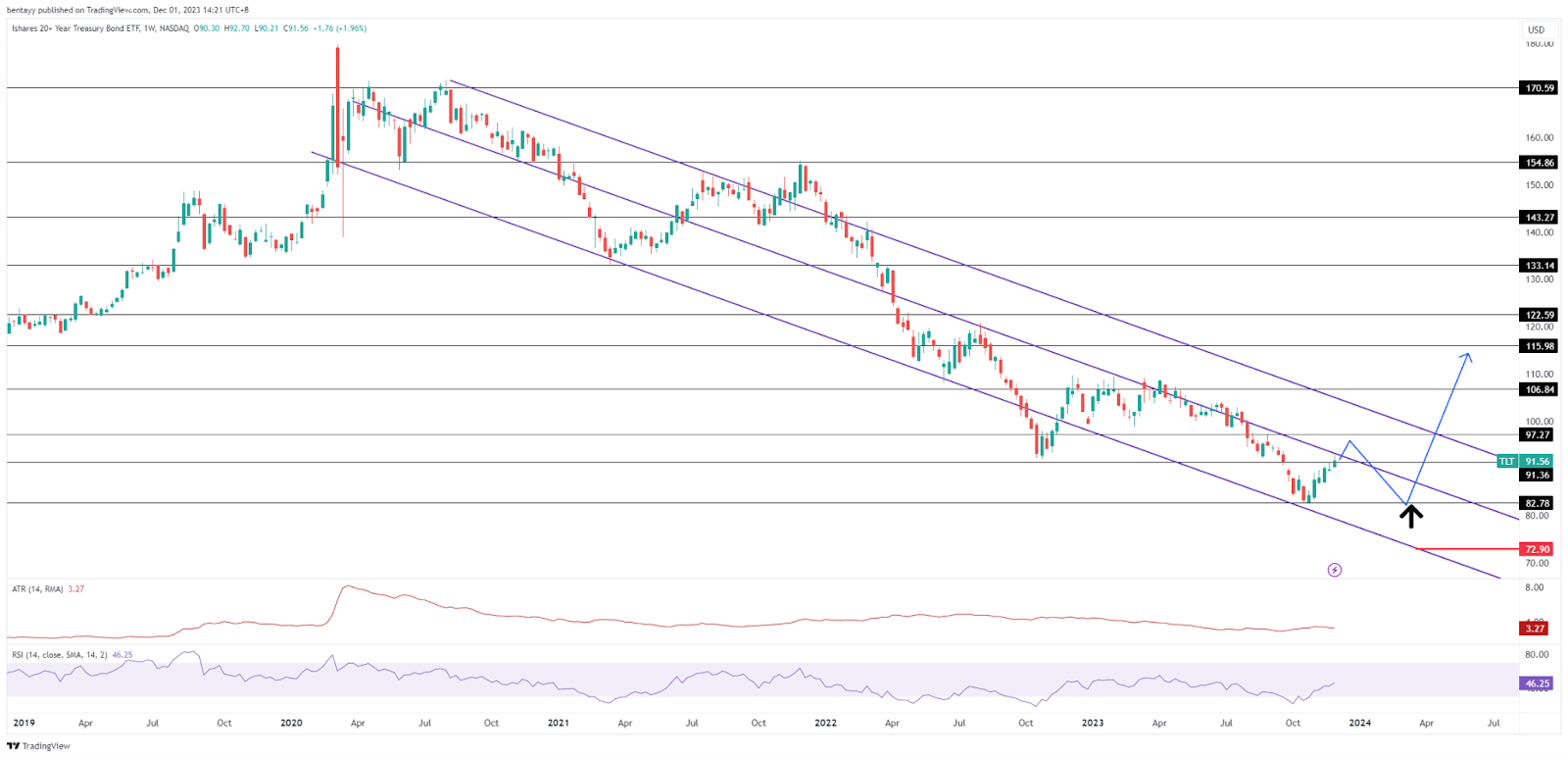Screen dimensions: 1568x758
Task: Click the red ATR value 3.27 label
Action: click(1536, 629)
